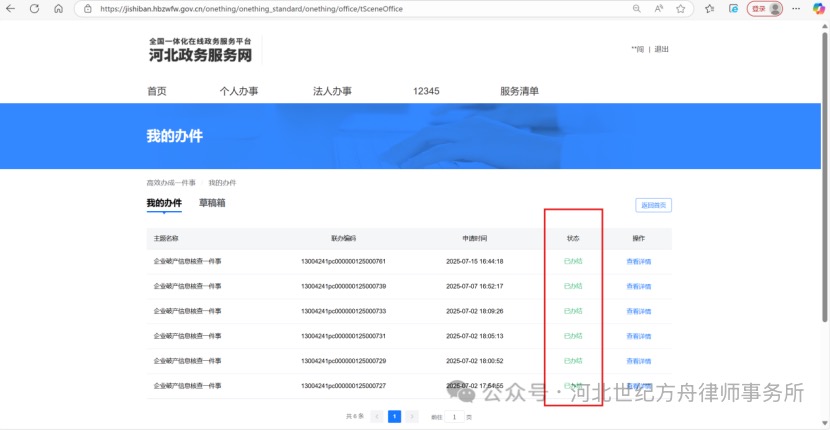Screen dimensions: 830x430
Task: Open the Edge IE mode icon
Action: [733, 9]
